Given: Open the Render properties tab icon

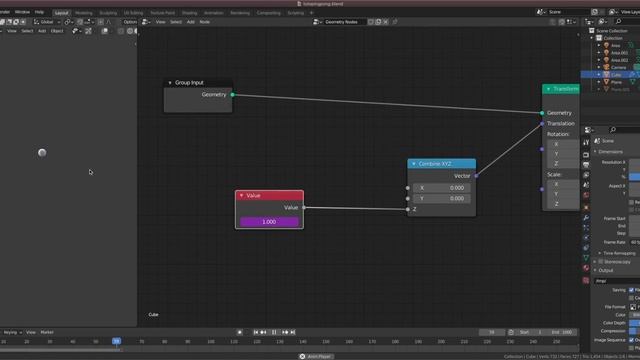Looking at the screenshot, I should [586, 155].
